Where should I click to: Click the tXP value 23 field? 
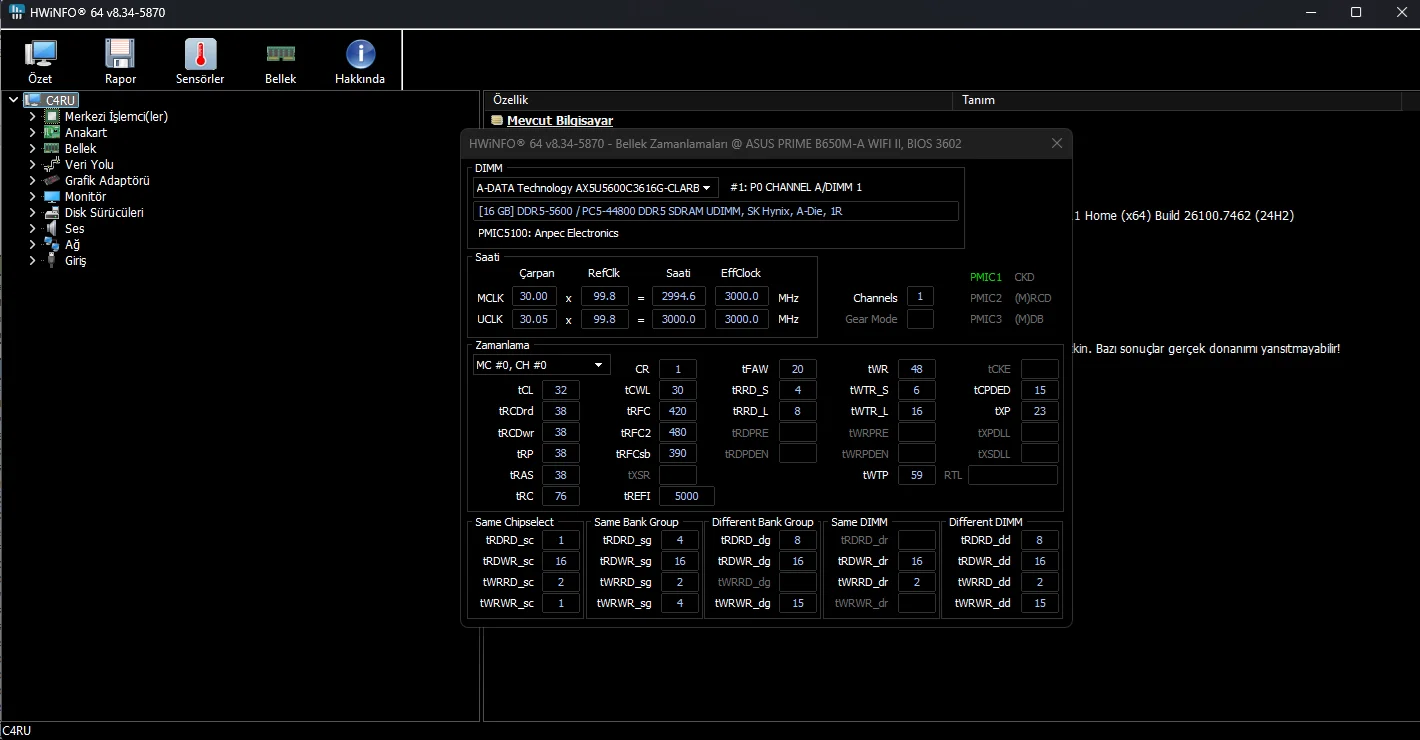coord(1040,411)
